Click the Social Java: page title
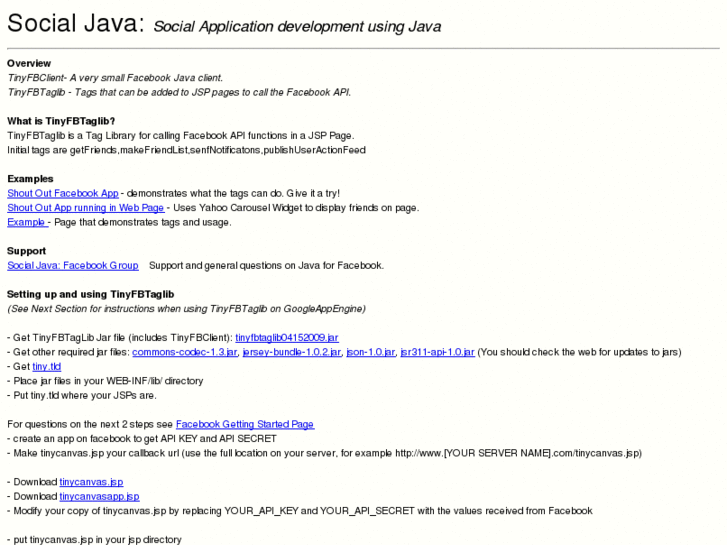The image size is (727, 545). point(76,23)
